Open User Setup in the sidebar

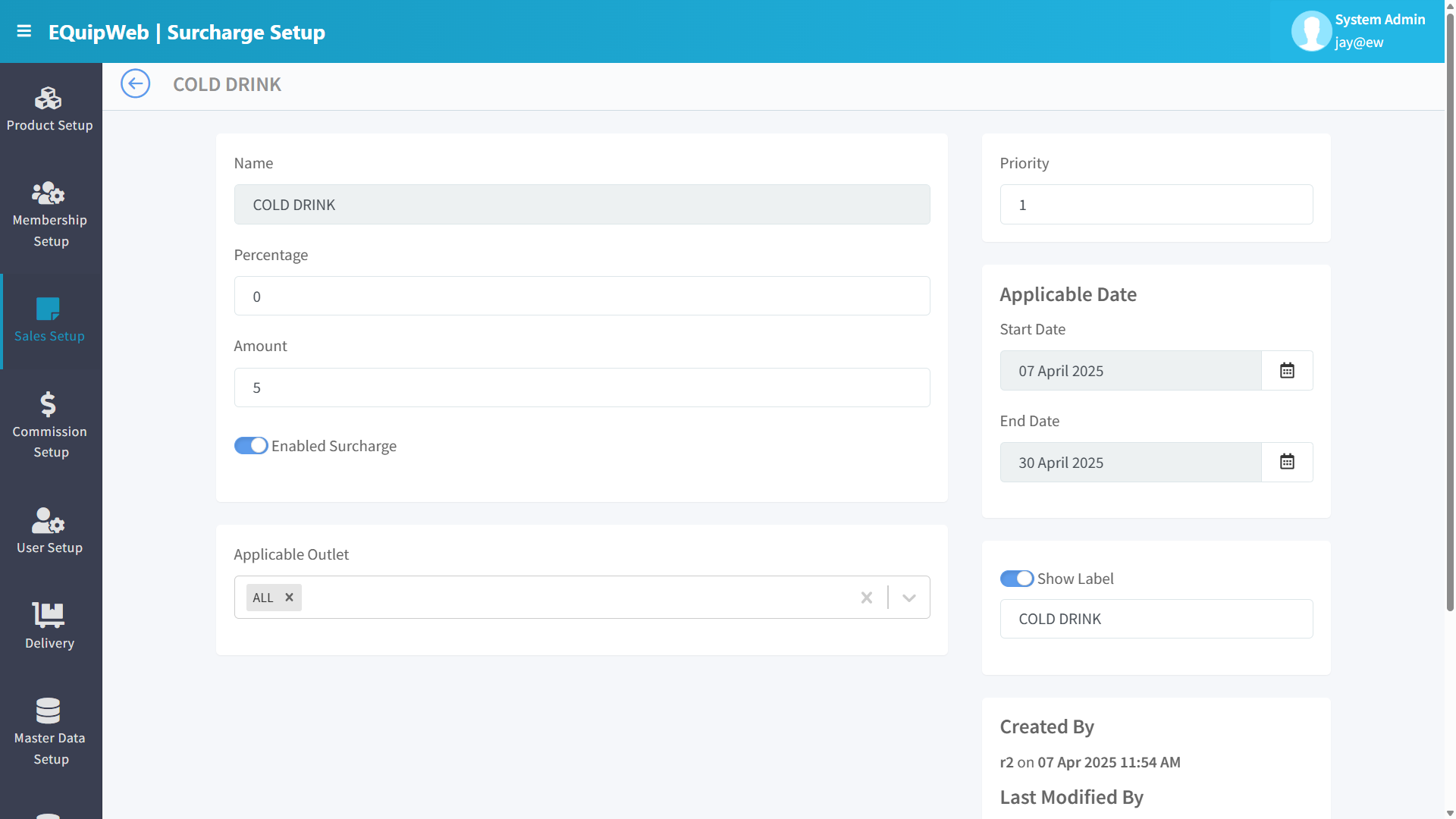click(50, 532)
